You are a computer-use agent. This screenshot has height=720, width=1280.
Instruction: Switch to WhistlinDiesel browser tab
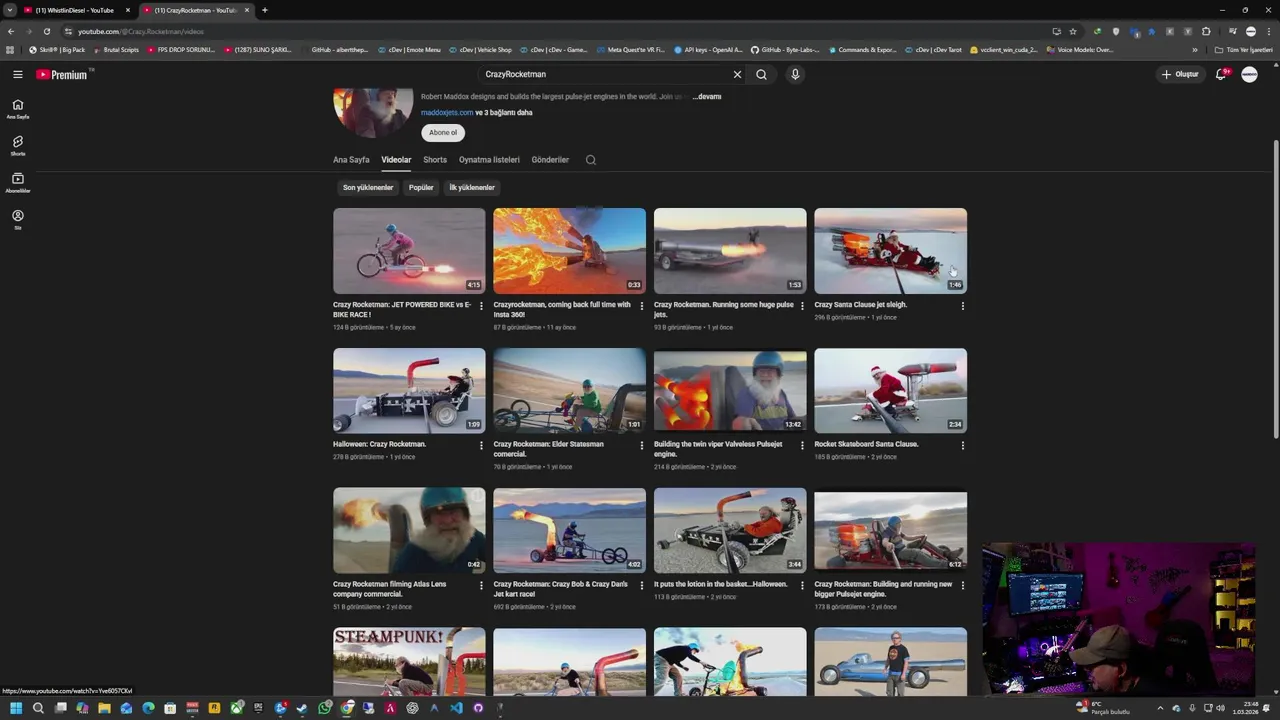(75, 10)
